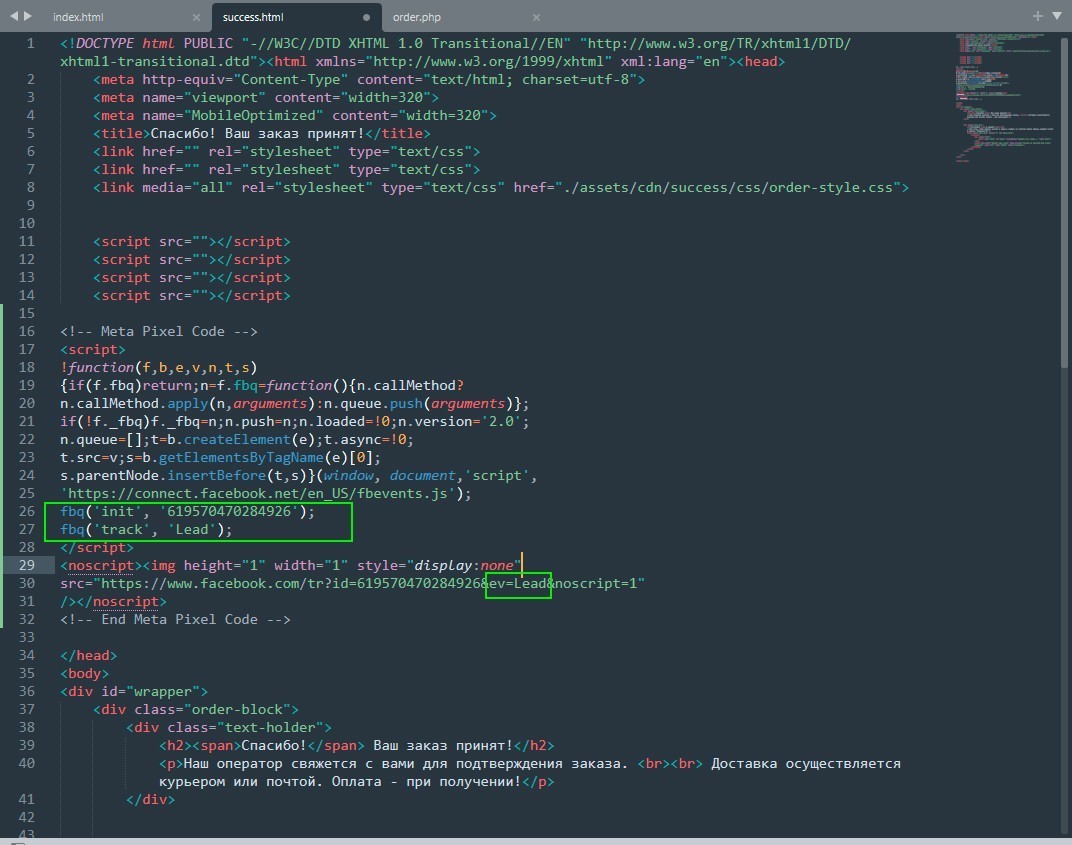Click line number 33 in the gutter
Image resolution: width=1072 pixels, height=845 pixels.
(x=27, y=637)
